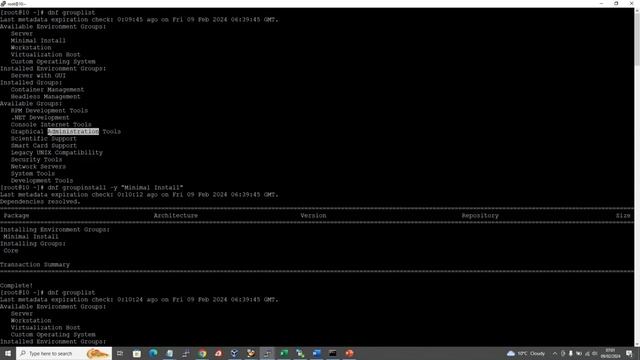Image resolution: width=640 pixels, height=360 pixels.
Task: Open the volume icon in the system tray
Action: [595, 353]
